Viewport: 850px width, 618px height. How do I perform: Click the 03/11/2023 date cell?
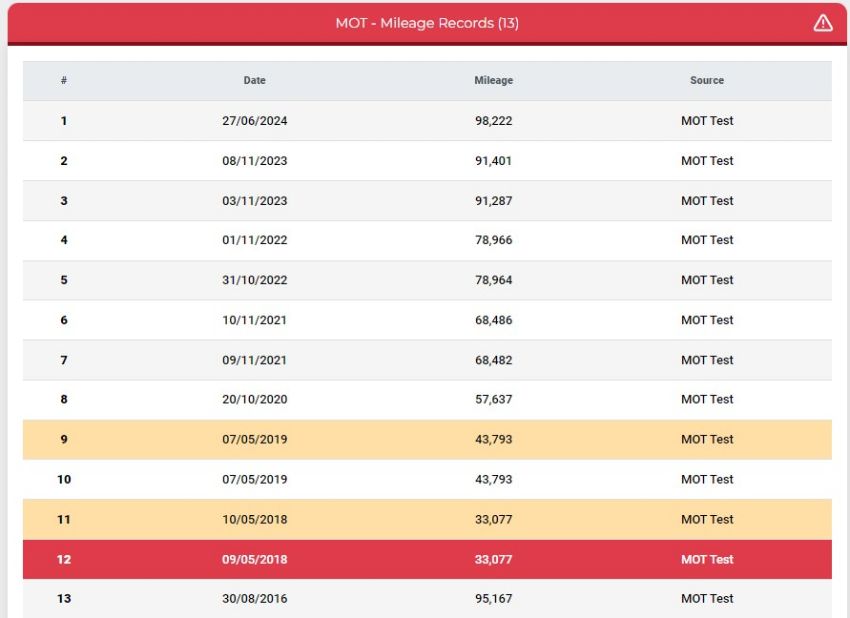(254, 201)
